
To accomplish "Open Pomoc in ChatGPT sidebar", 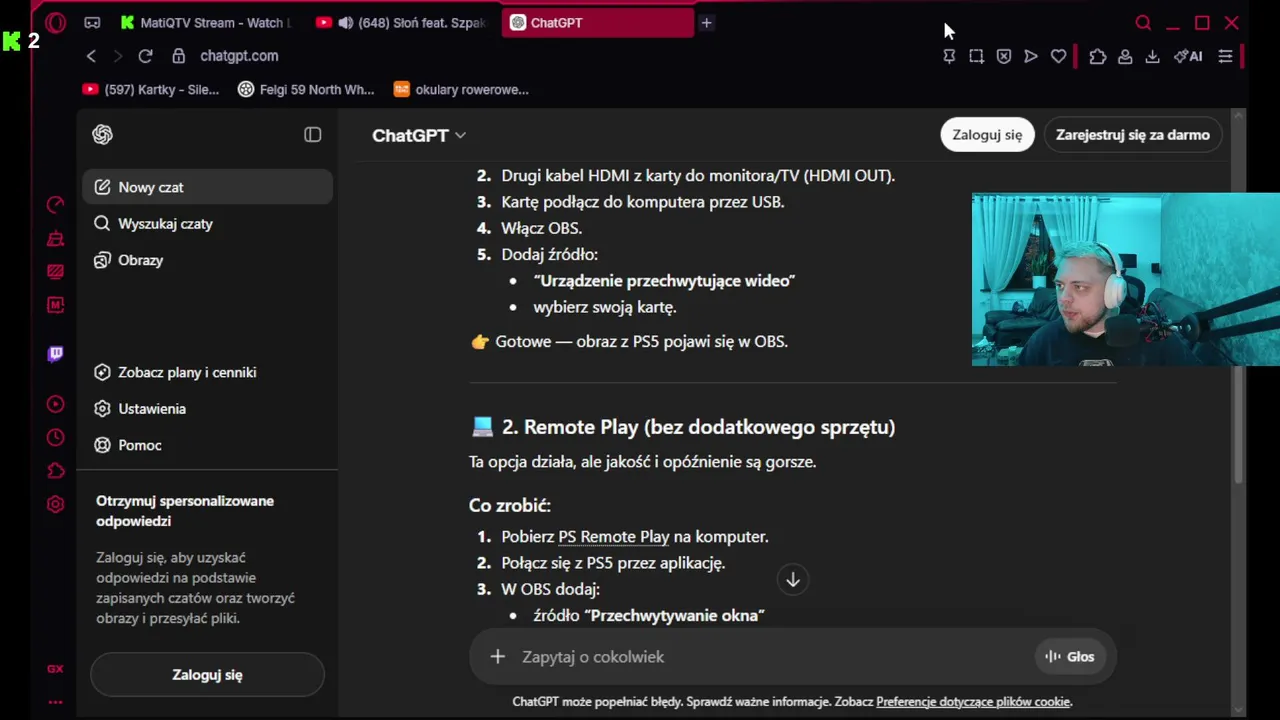I will (x=207, y=445).
